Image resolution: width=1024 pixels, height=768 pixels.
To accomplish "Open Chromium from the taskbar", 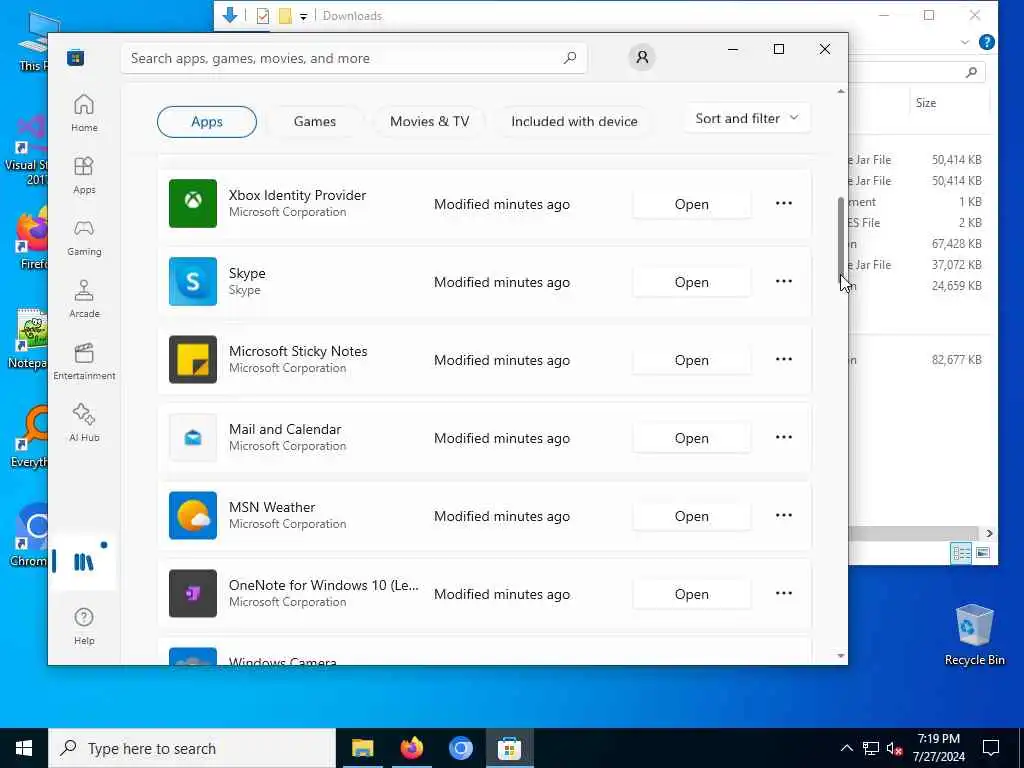I will (x=460, y=748).
